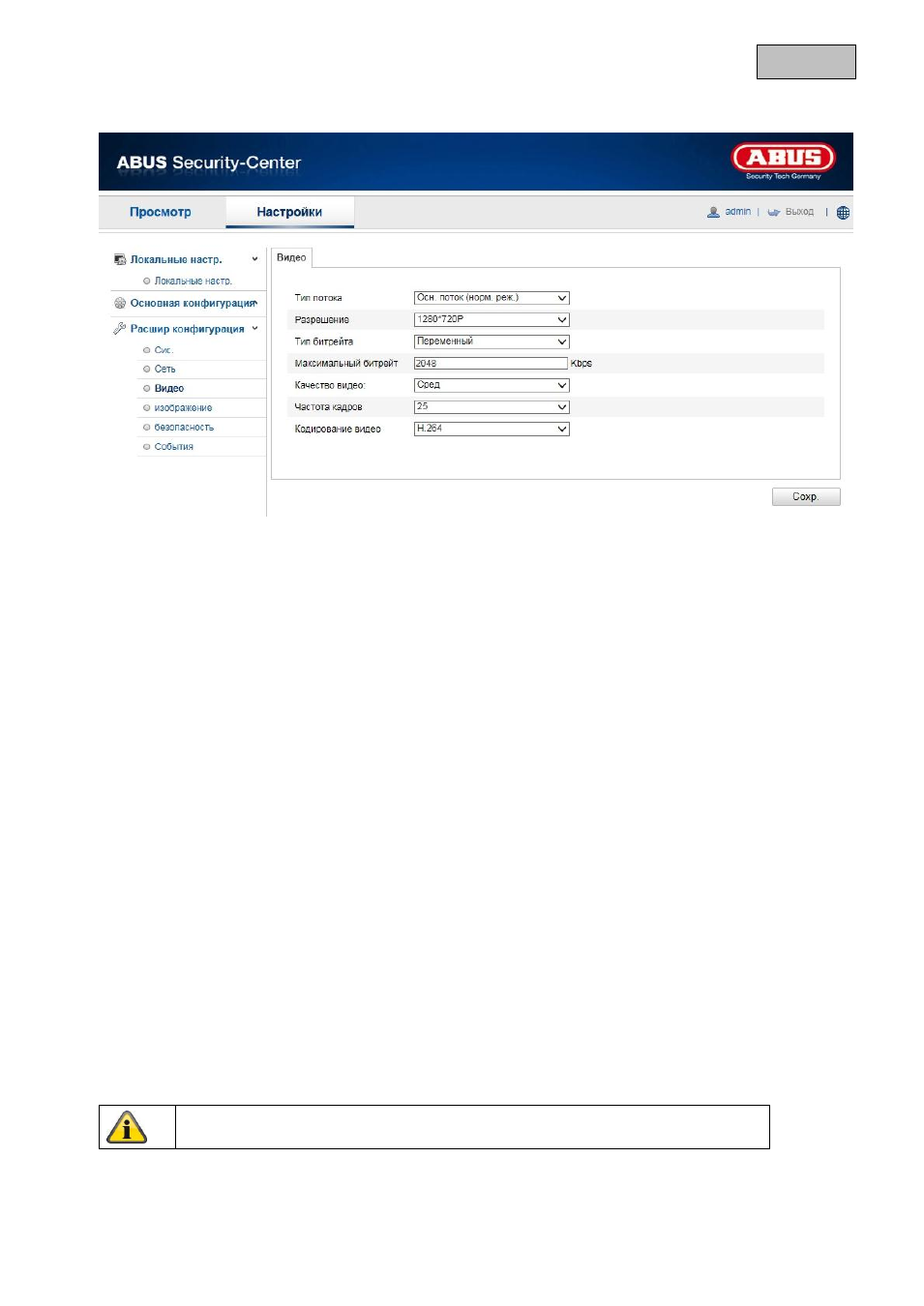Open the Частота кадров dropdown showing 25
Screen dimensions: 924x1306
click(492, 407)
